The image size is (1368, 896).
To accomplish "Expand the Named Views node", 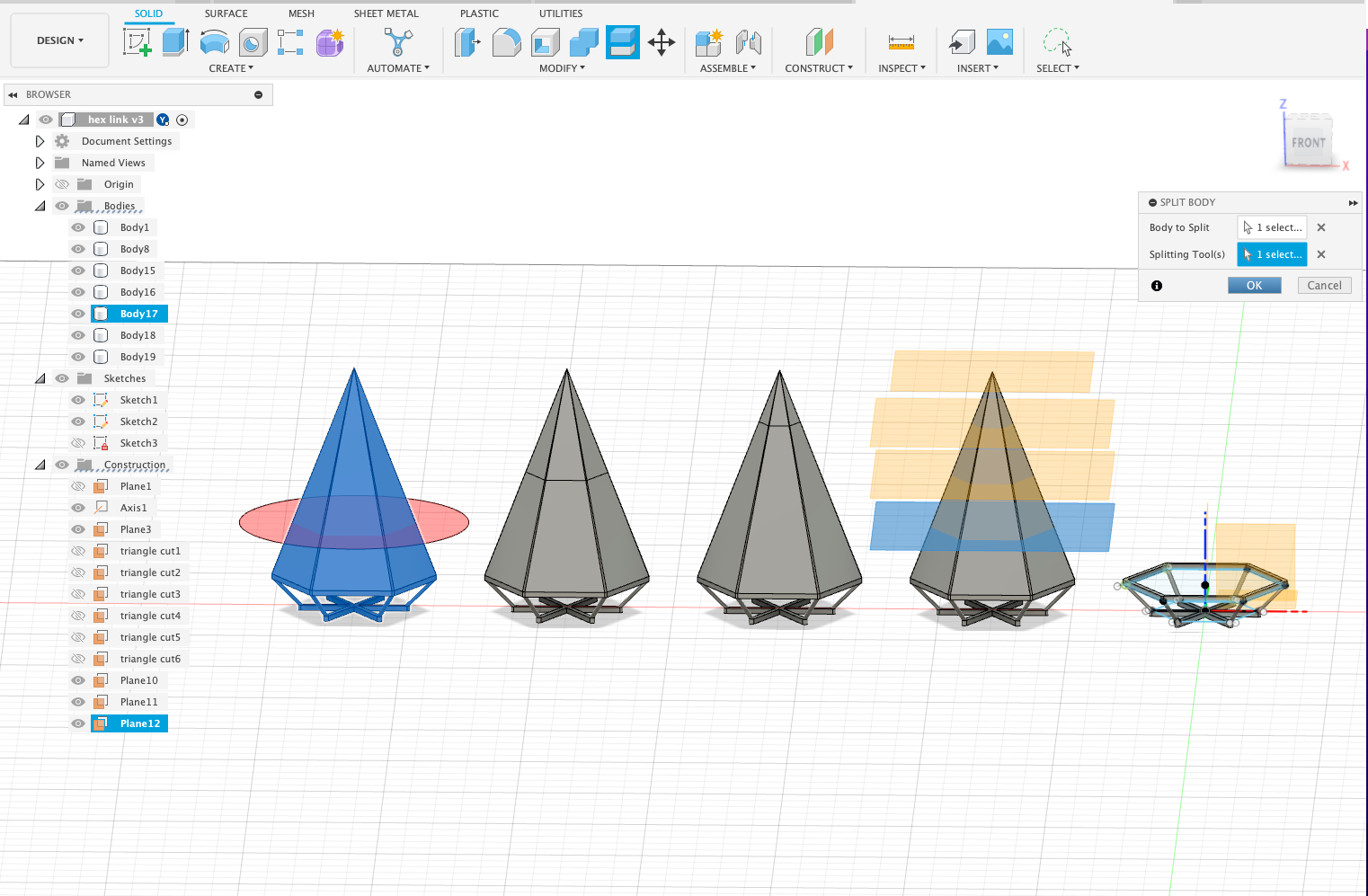I will 40,163.
